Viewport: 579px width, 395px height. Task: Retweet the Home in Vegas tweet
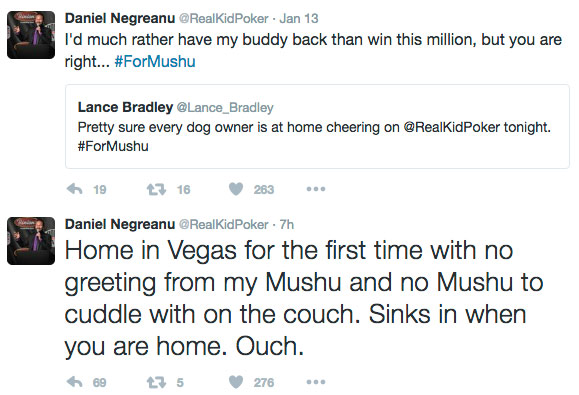tap(157, 382)
